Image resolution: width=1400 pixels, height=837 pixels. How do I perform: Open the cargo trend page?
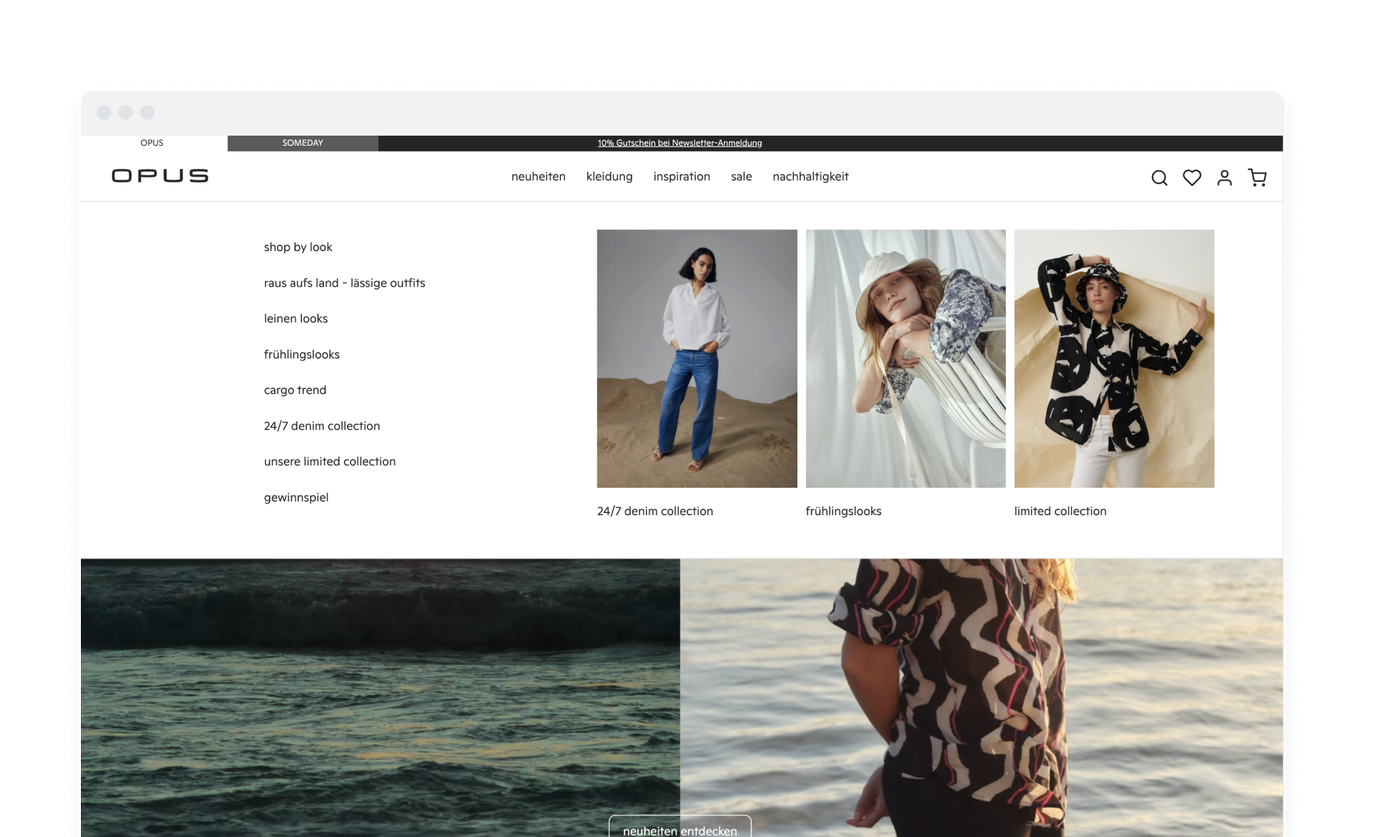tap(295, 390)
